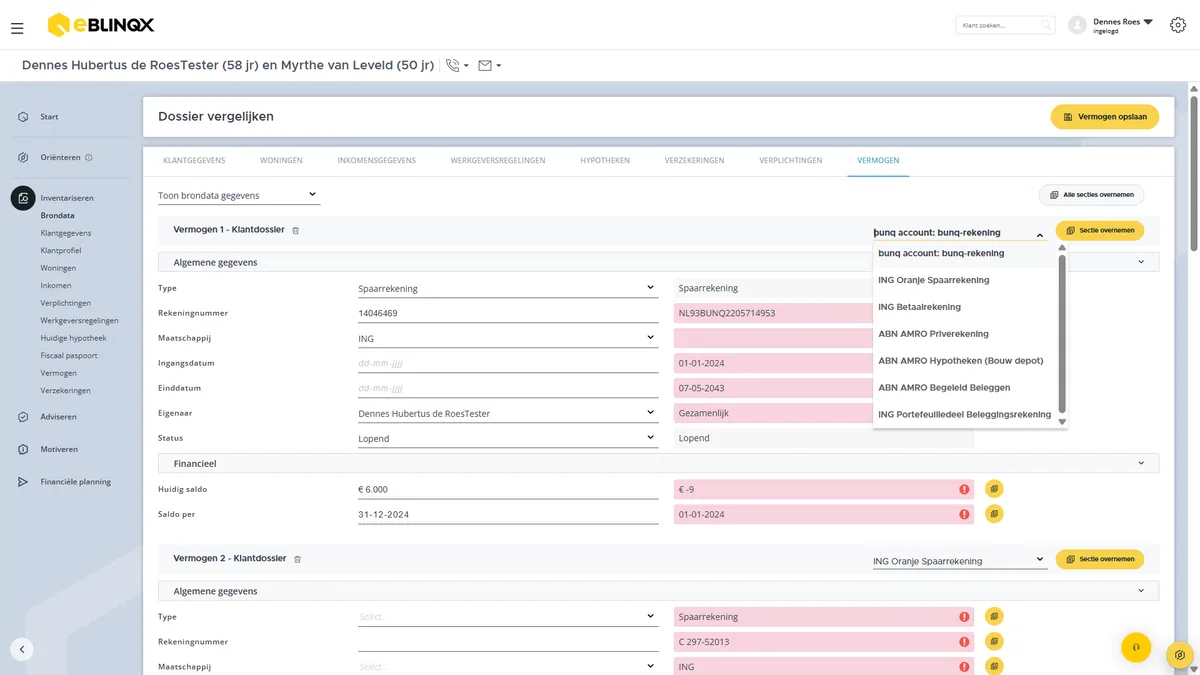Image resolution: width=1200 pixels, height=675 pixels.
Task: Choose ING Betaalrekening from the dropdown list
Action: click(x=919, y=307)
